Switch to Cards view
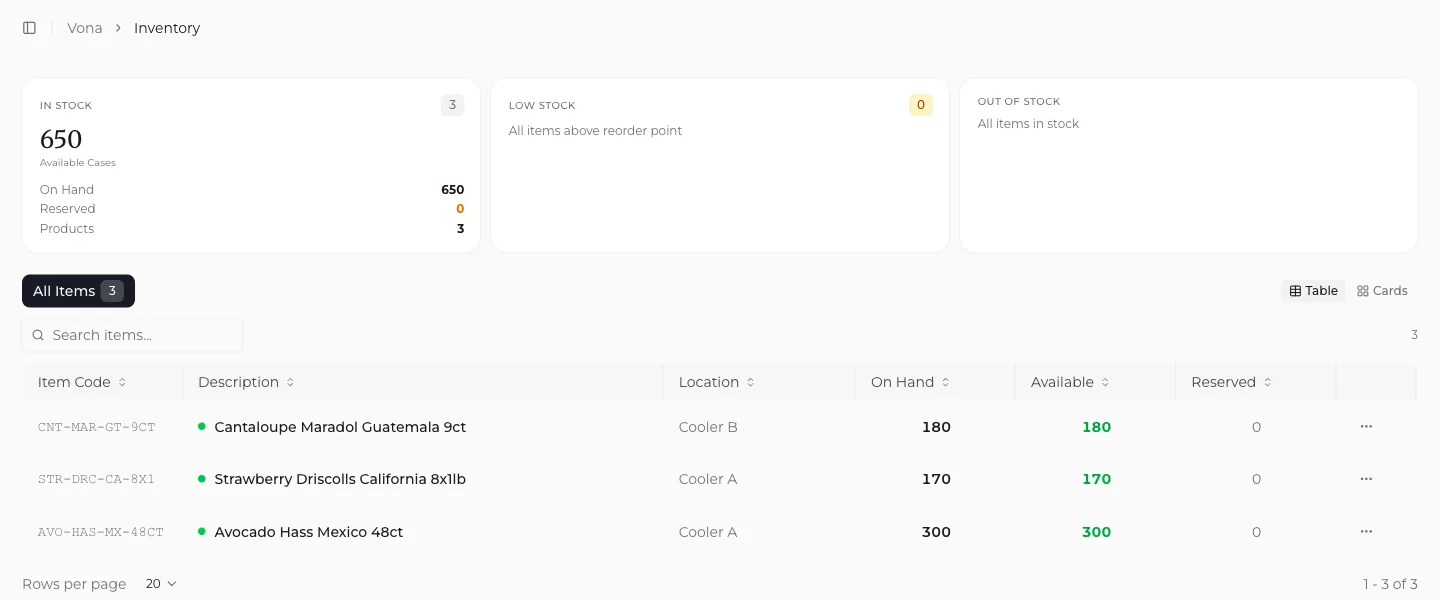This screenshot has height=600, width=1440. 1382,291
